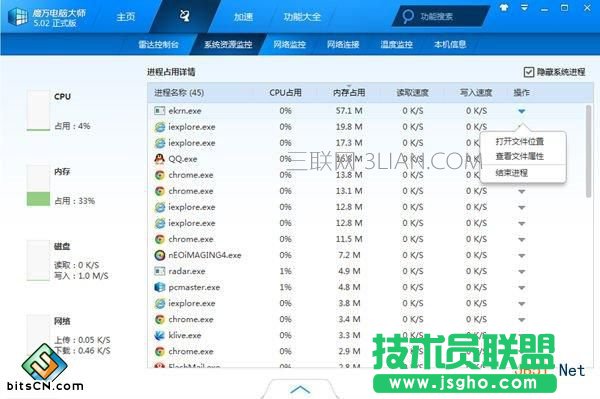Select 57.1 M memory value
The width and height of the screenshot is (600, 399).
click(x=349, y=111)
